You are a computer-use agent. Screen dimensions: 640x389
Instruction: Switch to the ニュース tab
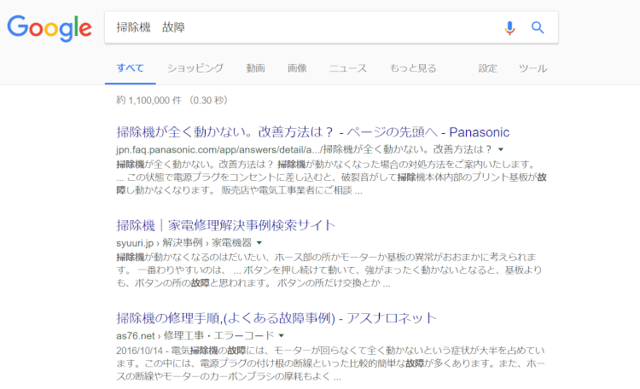[x=348, y=68]
